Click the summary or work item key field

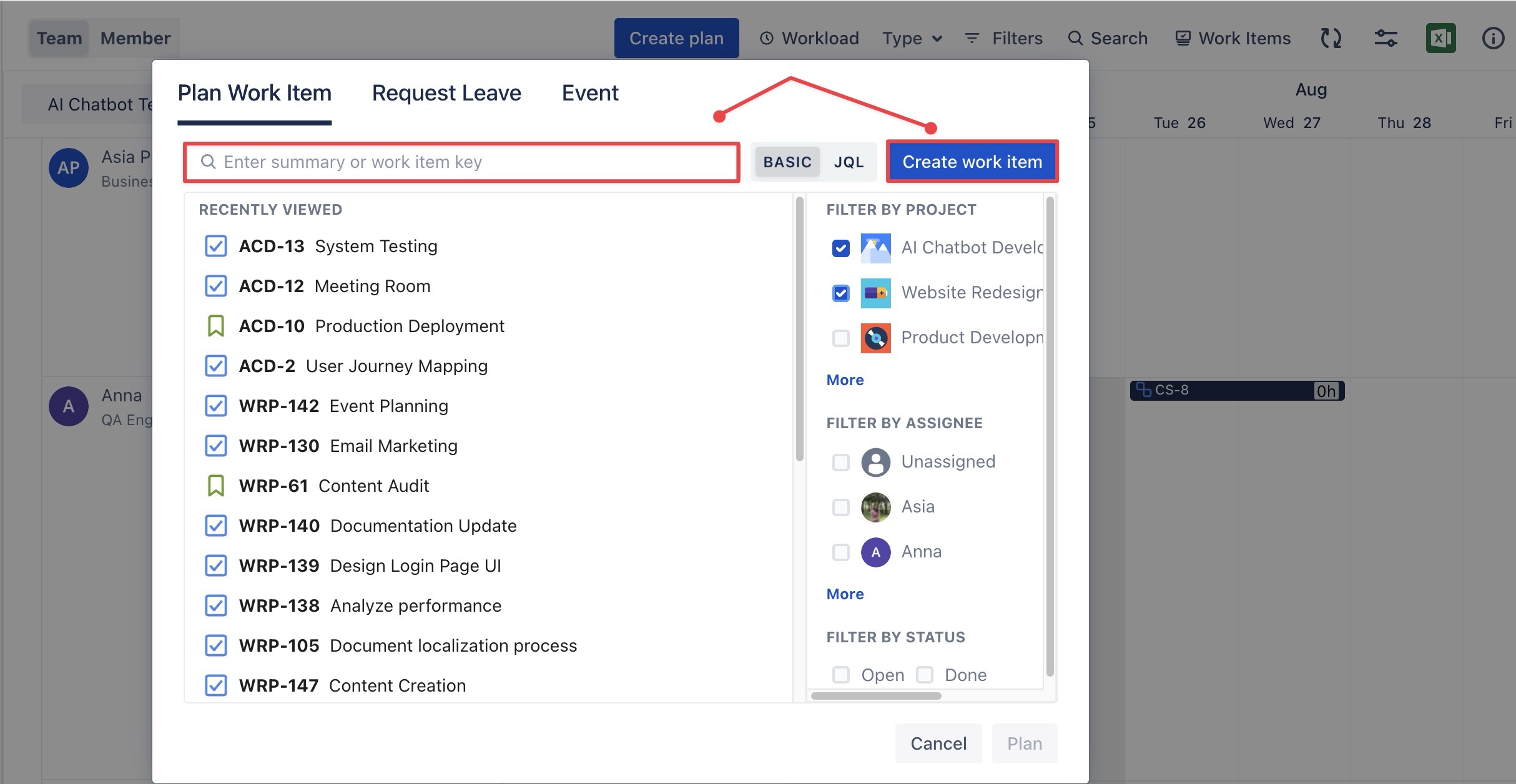point(462,162)
